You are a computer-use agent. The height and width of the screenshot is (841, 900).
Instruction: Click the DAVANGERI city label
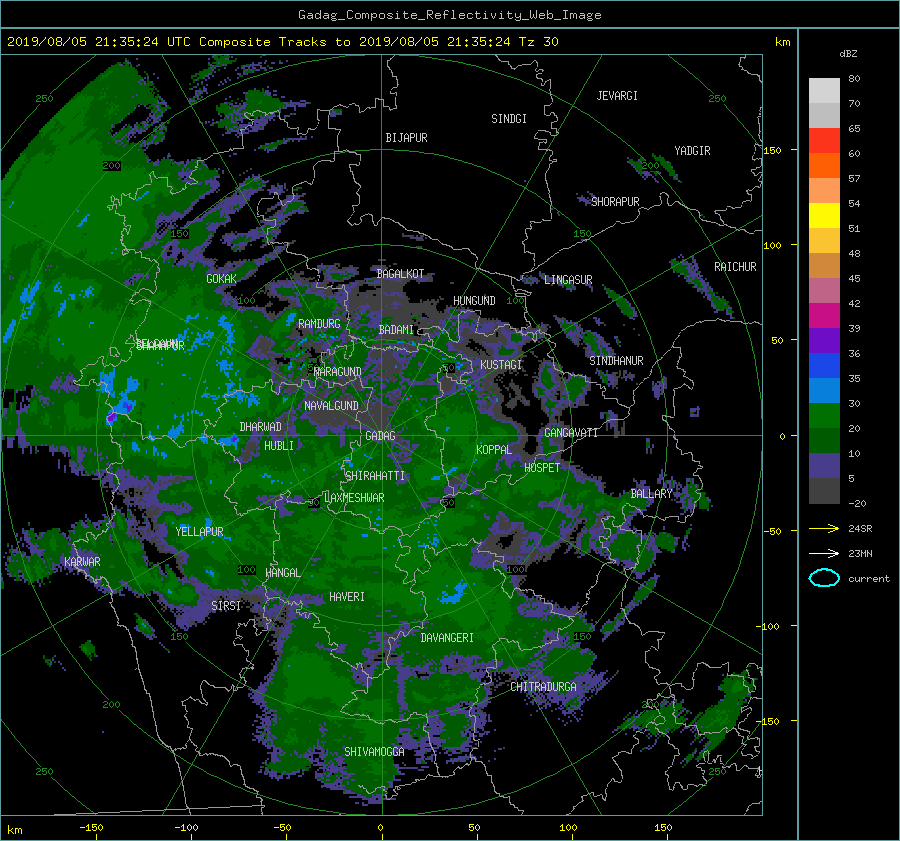point(447,638)
